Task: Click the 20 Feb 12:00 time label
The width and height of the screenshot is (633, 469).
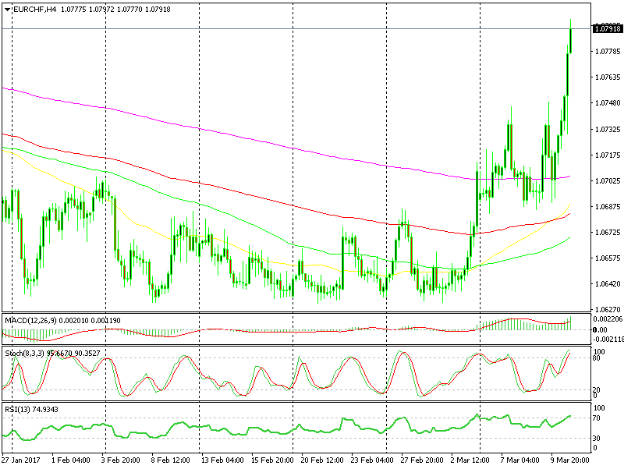Action: pyautogui.click(x=322, y=460)
